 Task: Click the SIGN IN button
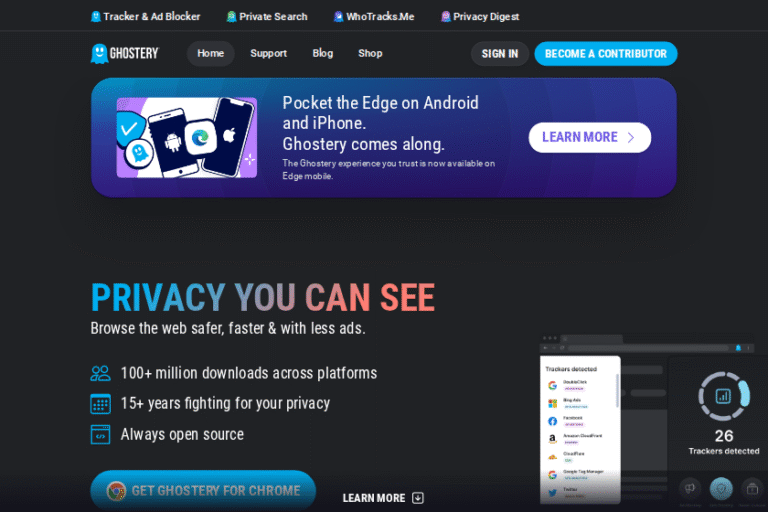click(500, 54)
